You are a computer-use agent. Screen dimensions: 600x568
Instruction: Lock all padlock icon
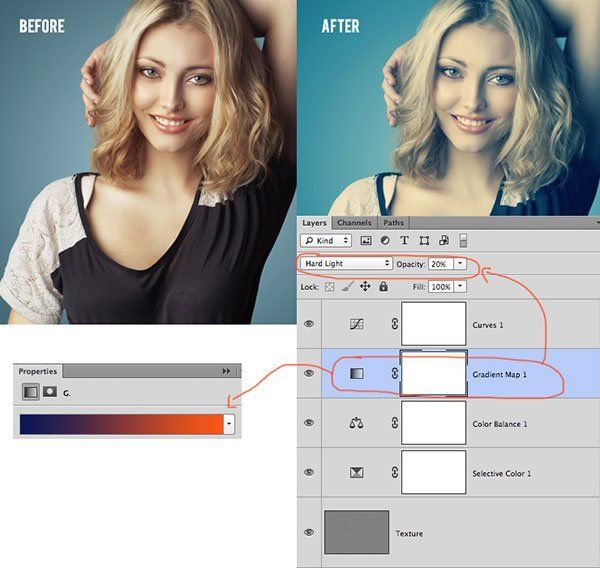point(383,286)
